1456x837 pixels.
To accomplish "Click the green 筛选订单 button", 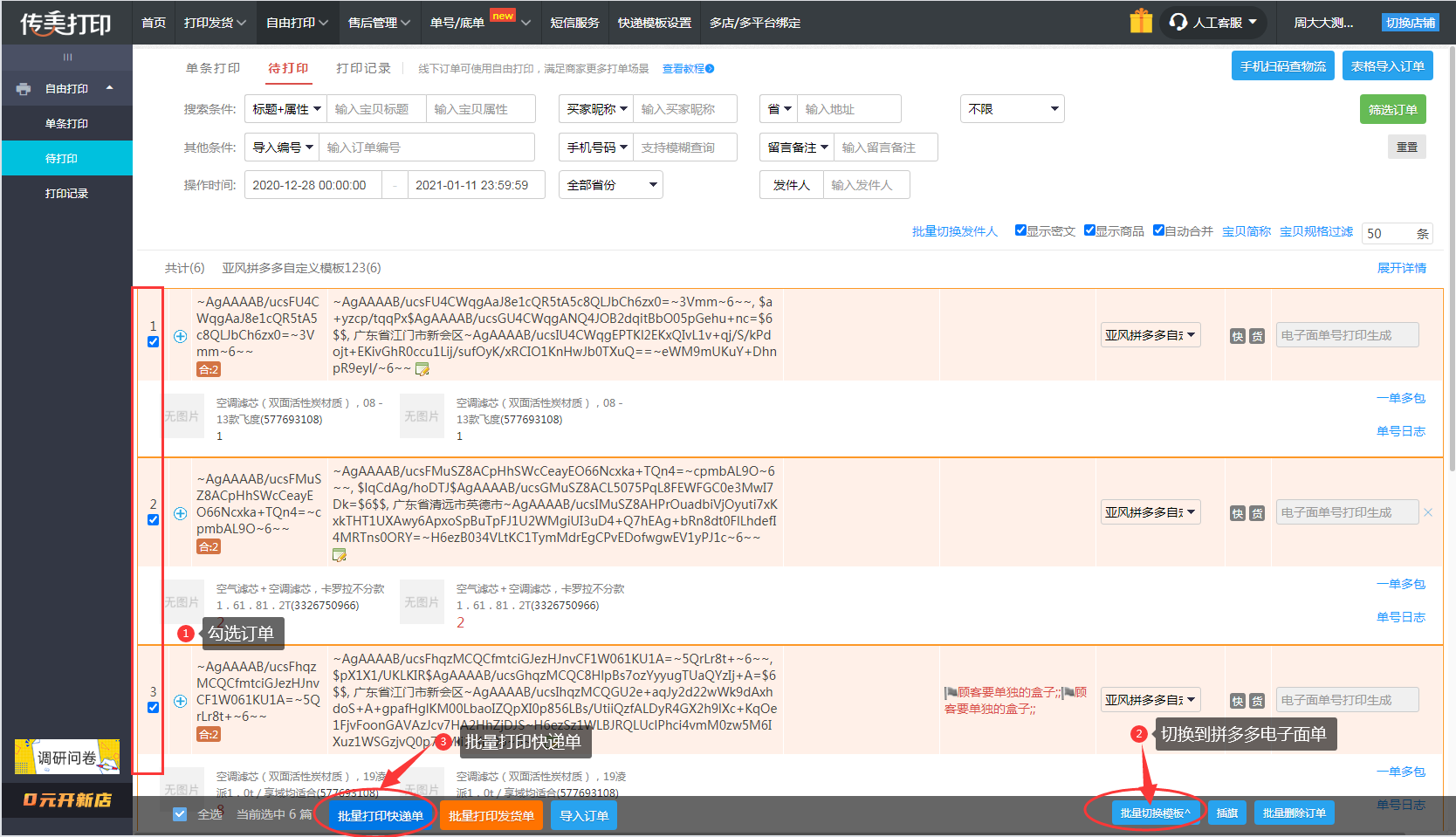I will point(1392,109).
